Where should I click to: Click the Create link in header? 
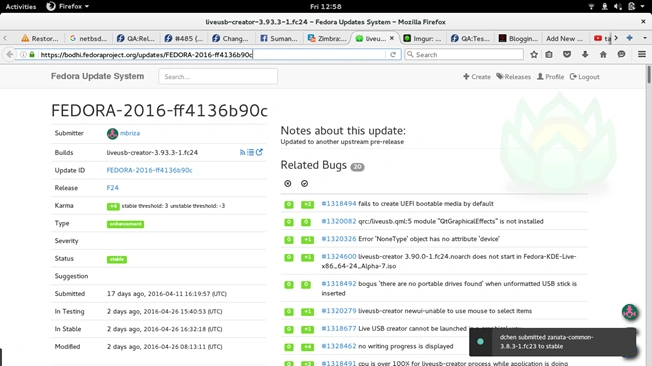click(x=477, y=77)
